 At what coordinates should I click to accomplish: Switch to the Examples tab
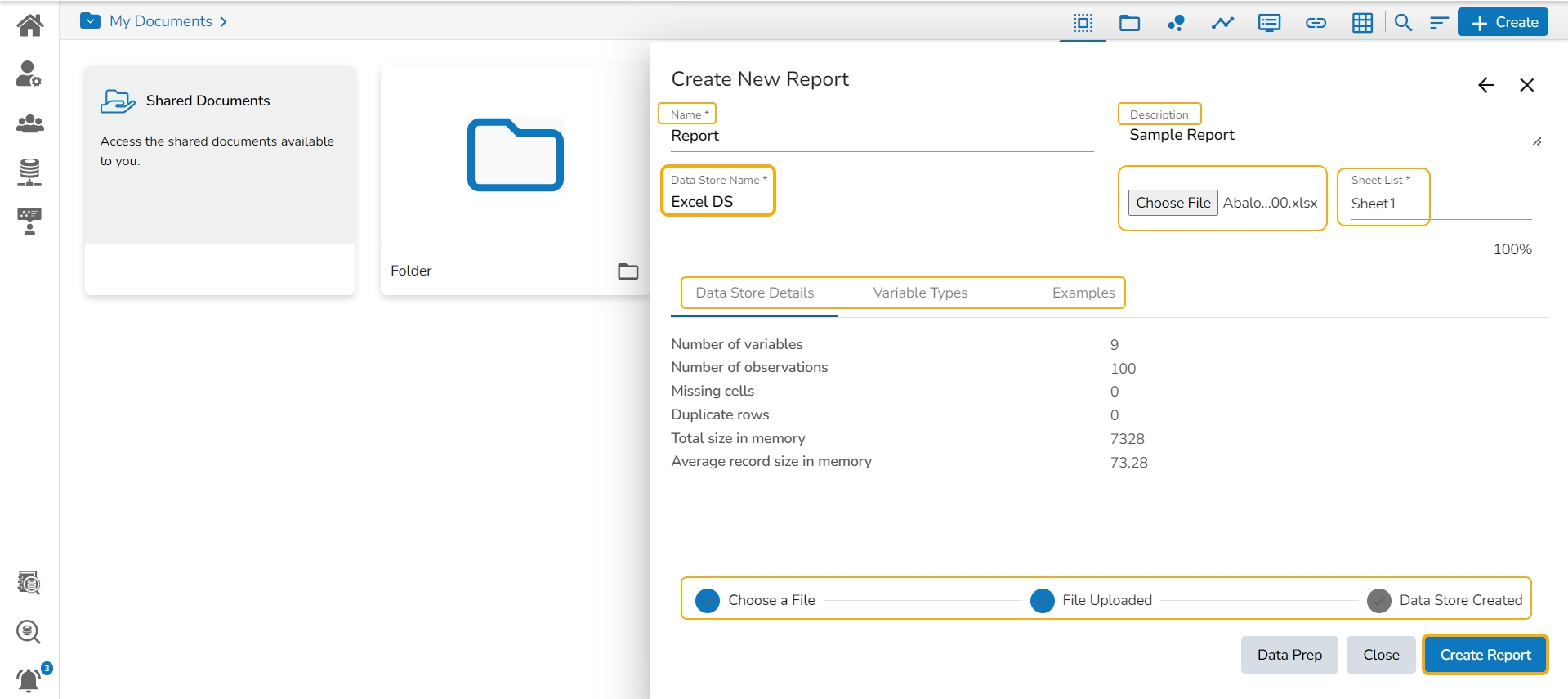(x=1083, y=293)
